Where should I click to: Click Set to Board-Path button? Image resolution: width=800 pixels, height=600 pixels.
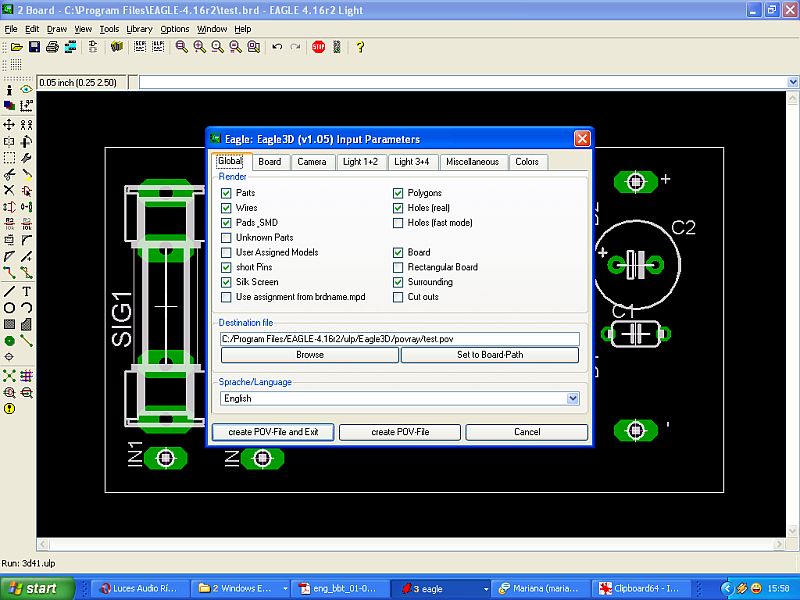point(490,355)
